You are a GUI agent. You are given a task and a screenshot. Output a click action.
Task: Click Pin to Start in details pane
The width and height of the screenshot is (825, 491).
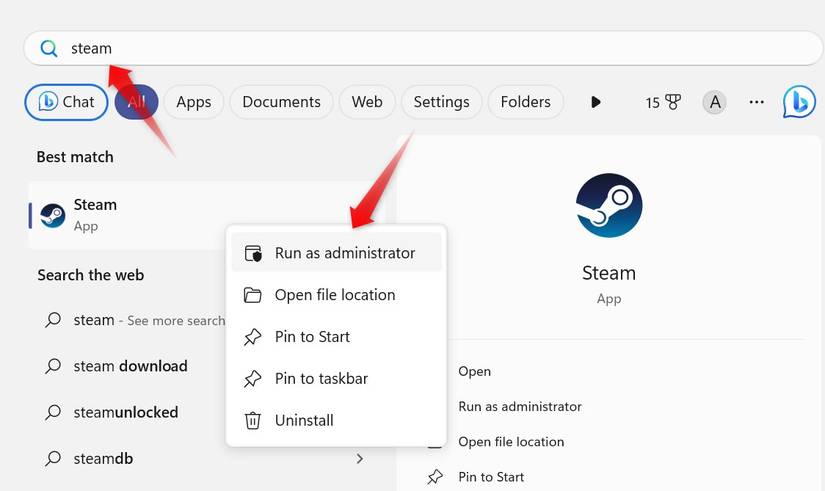[x=491, y=477]
